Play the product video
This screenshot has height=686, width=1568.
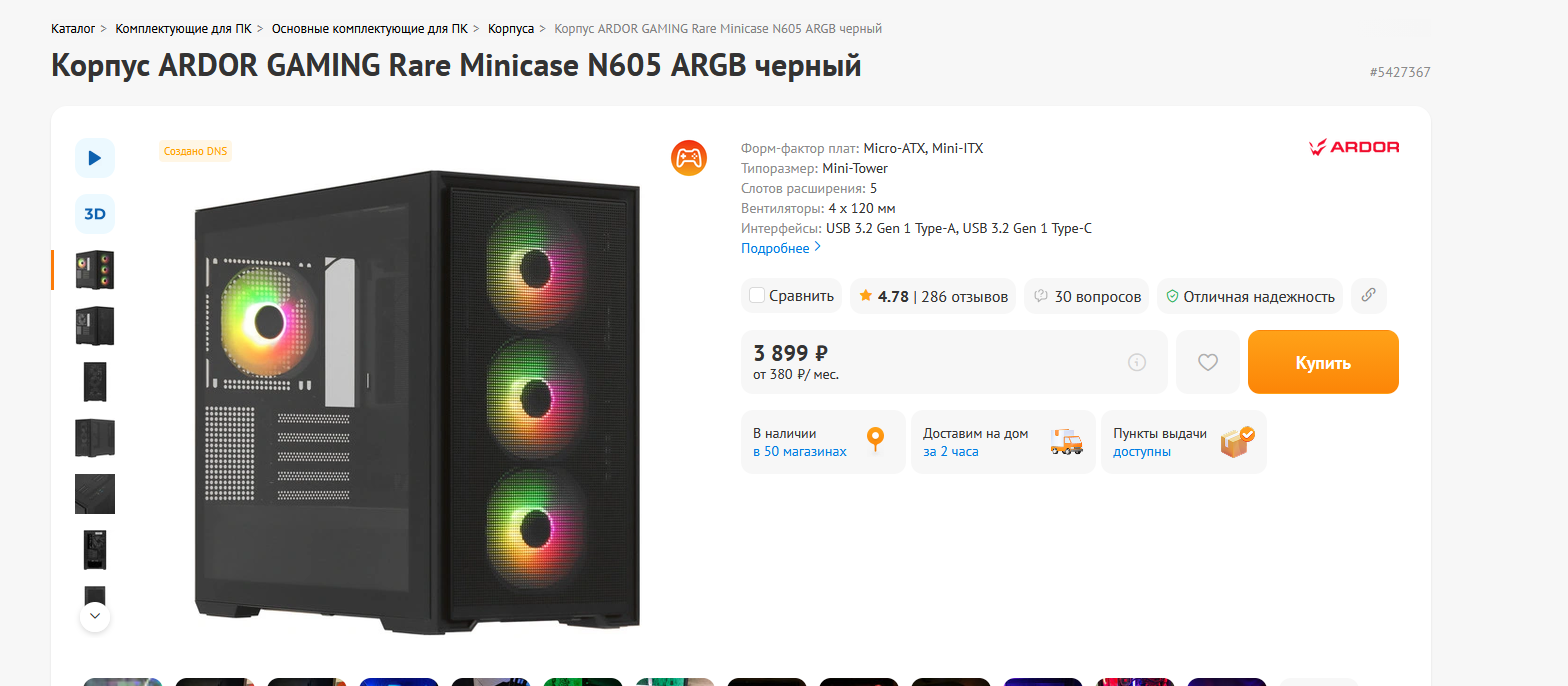95,158
